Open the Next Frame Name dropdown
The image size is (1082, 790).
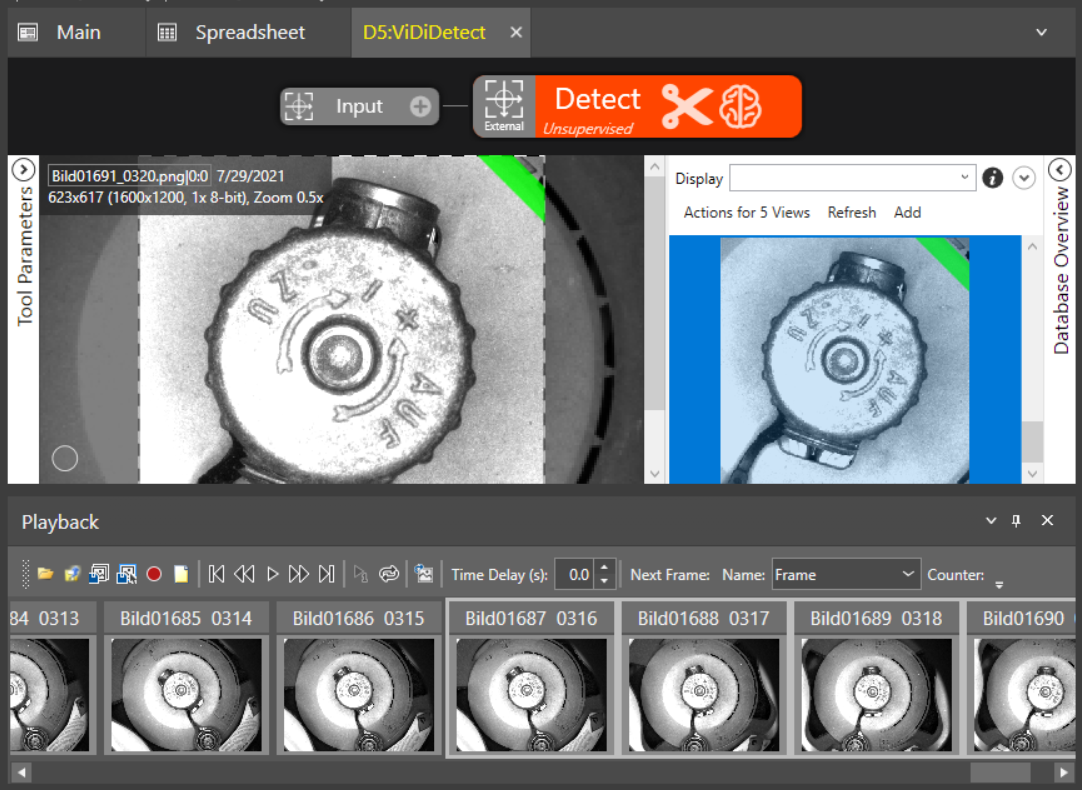(908, 575)
